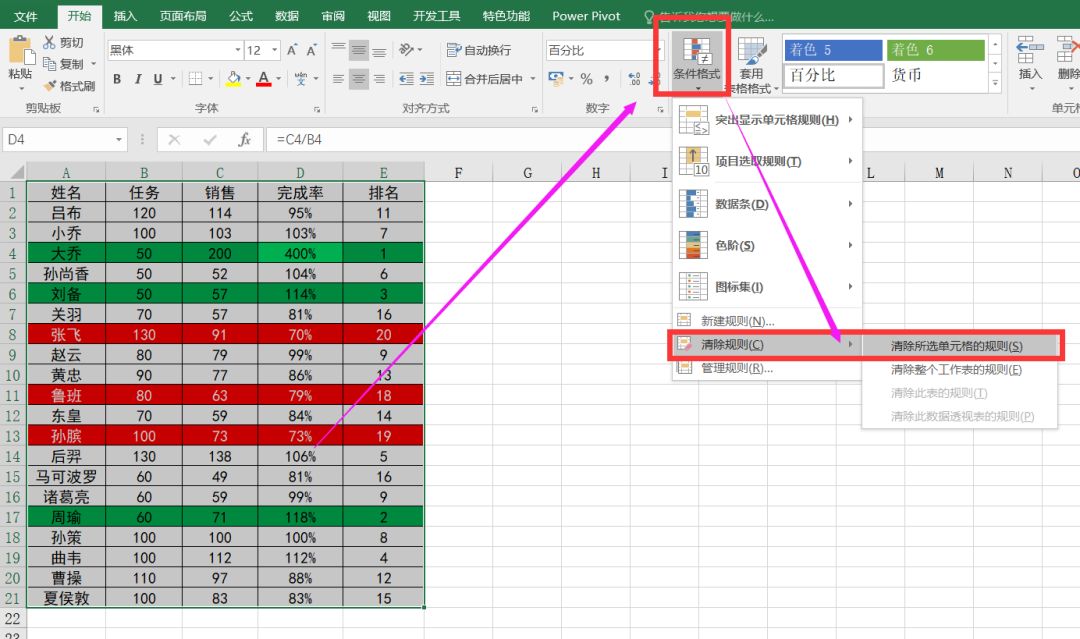The height and width of the screenshot is (639, 1080).
Task: Click the Increase Decimal places icon
Action: coord(632,78)
